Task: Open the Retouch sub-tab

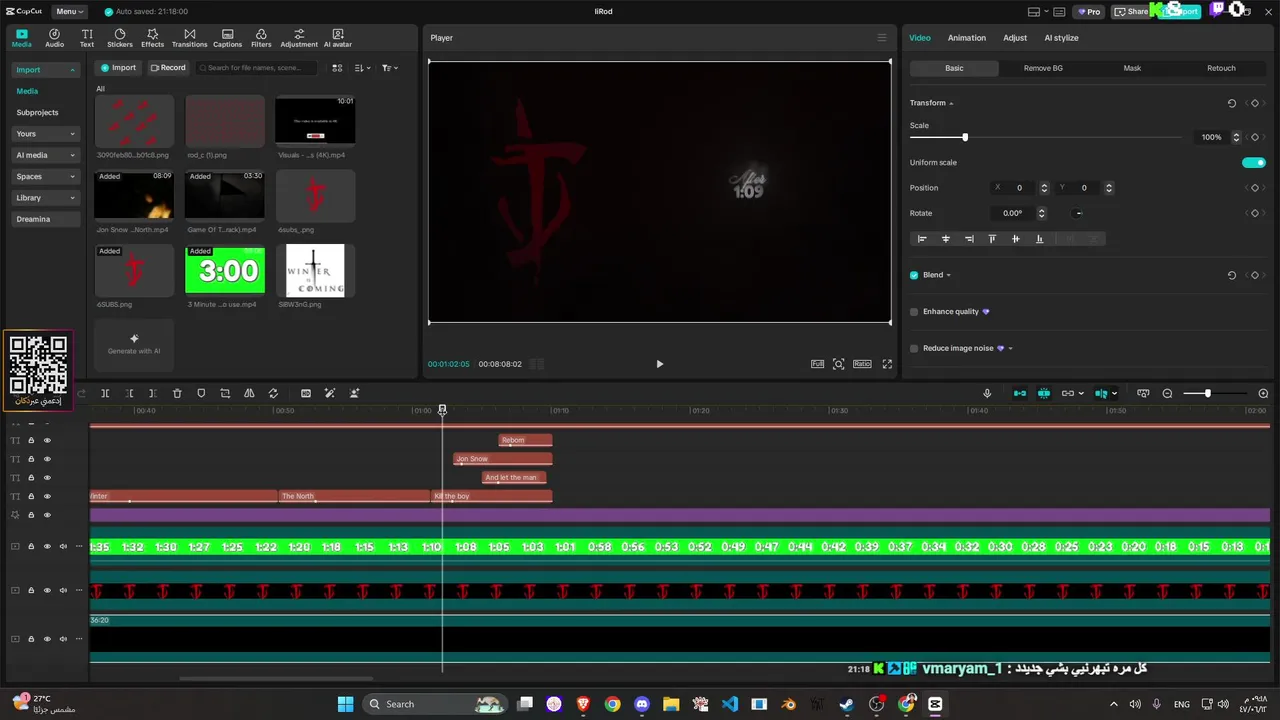Action: (x=1221, y=68)
